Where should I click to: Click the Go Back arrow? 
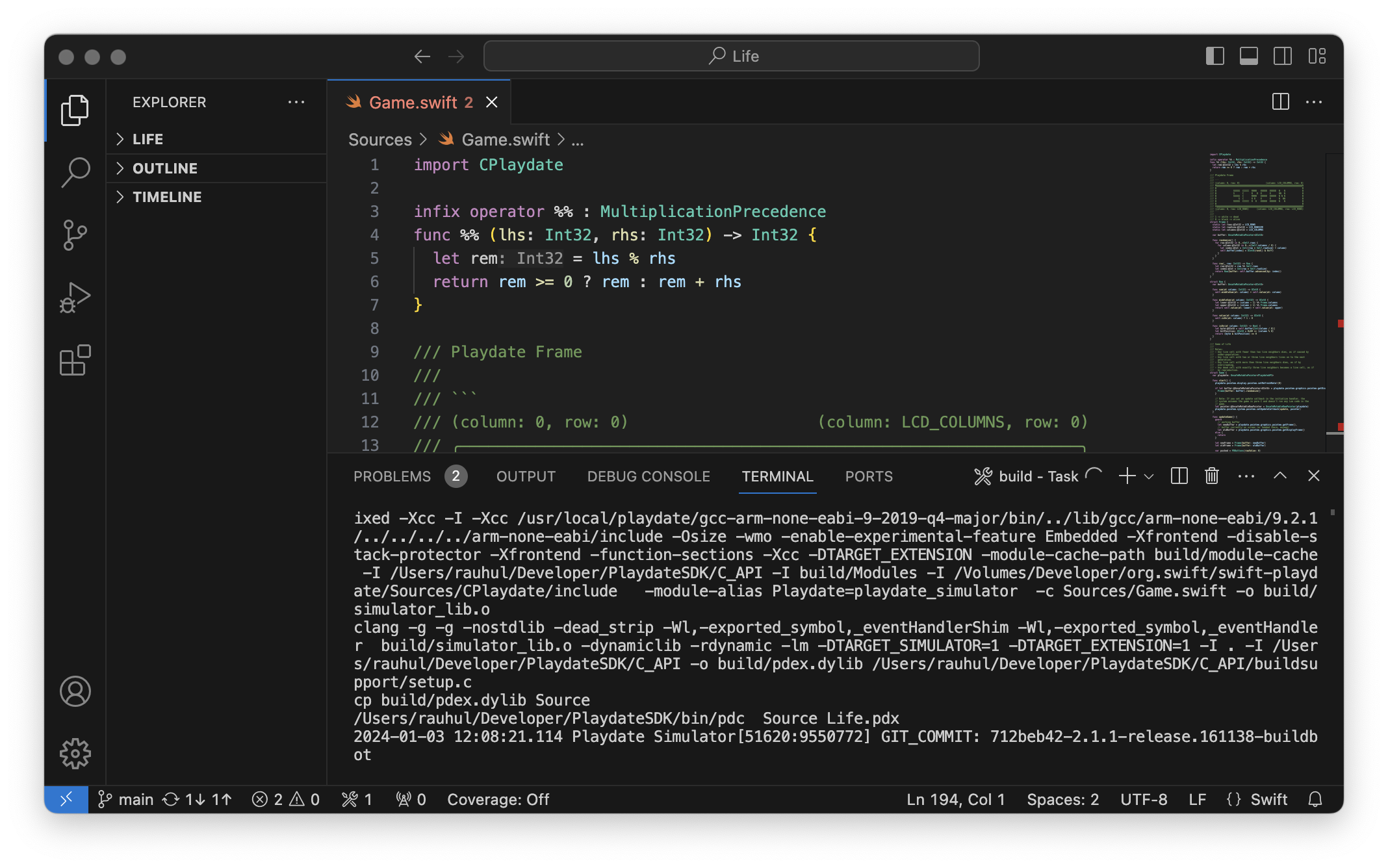422,57
